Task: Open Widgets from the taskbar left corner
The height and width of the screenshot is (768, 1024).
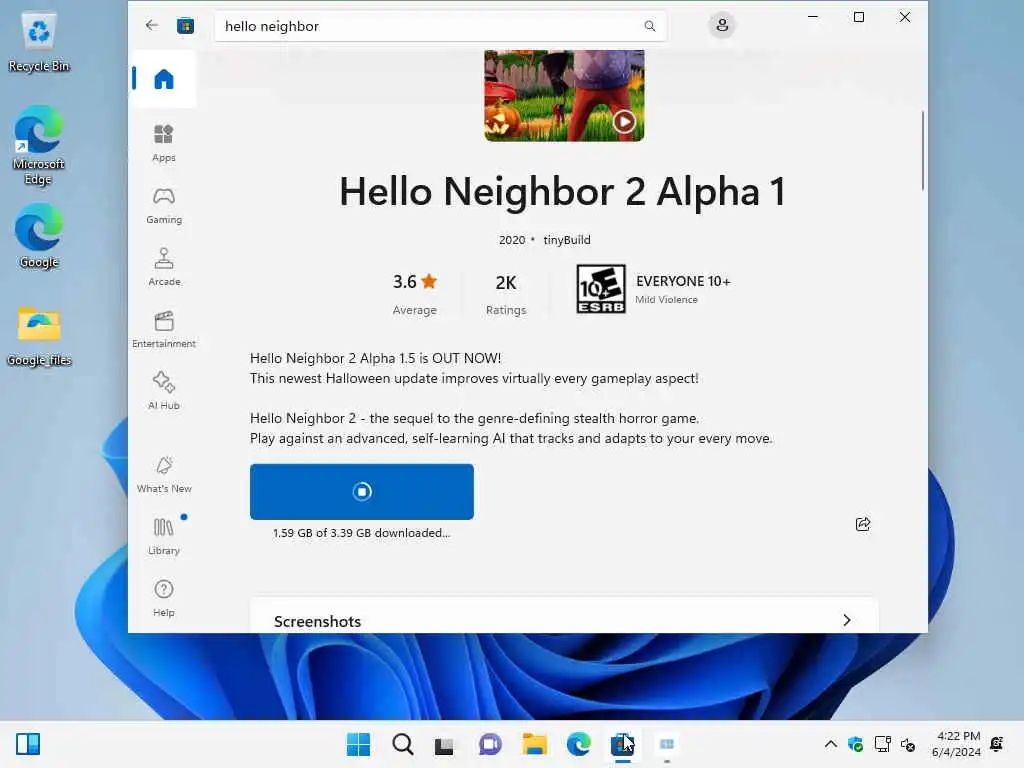Action: click(x=28, y=744)
